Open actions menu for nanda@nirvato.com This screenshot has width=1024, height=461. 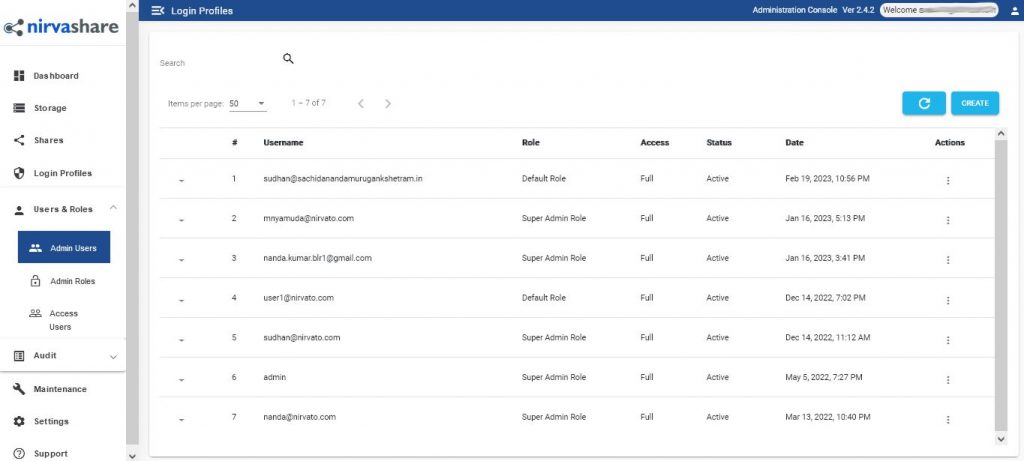click(948, 419)
